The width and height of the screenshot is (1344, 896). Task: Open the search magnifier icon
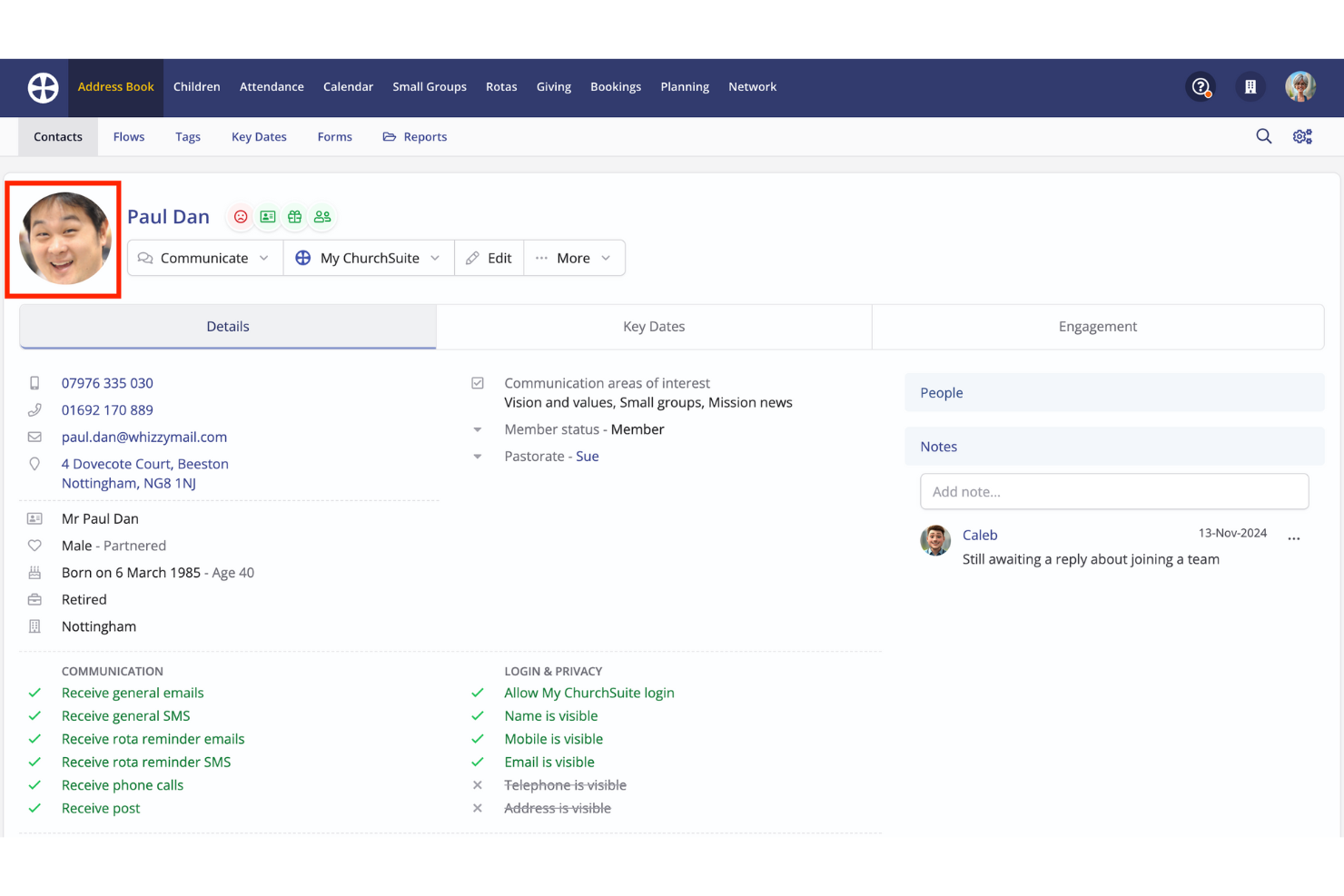tap(1263, 136)
